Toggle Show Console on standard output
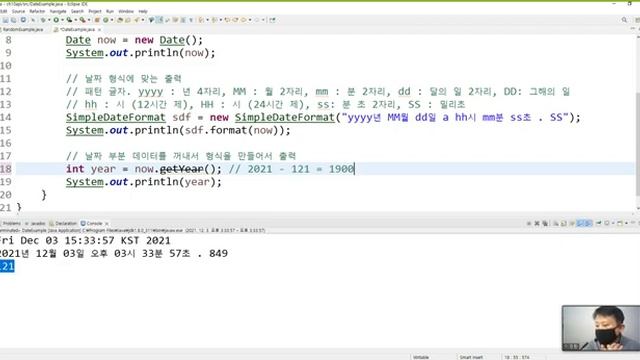This screenshot has width=640, height=360. pos(580,223)
